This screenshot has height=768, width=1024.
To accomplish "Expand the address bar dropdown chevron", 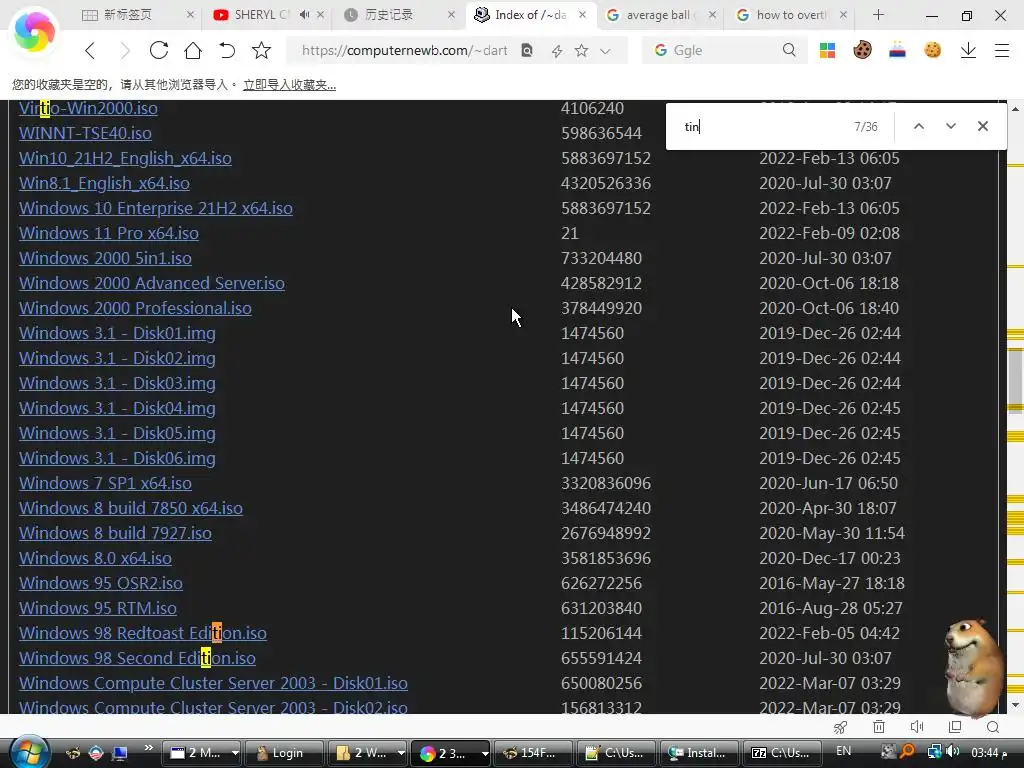I will (x=605, y=51).
